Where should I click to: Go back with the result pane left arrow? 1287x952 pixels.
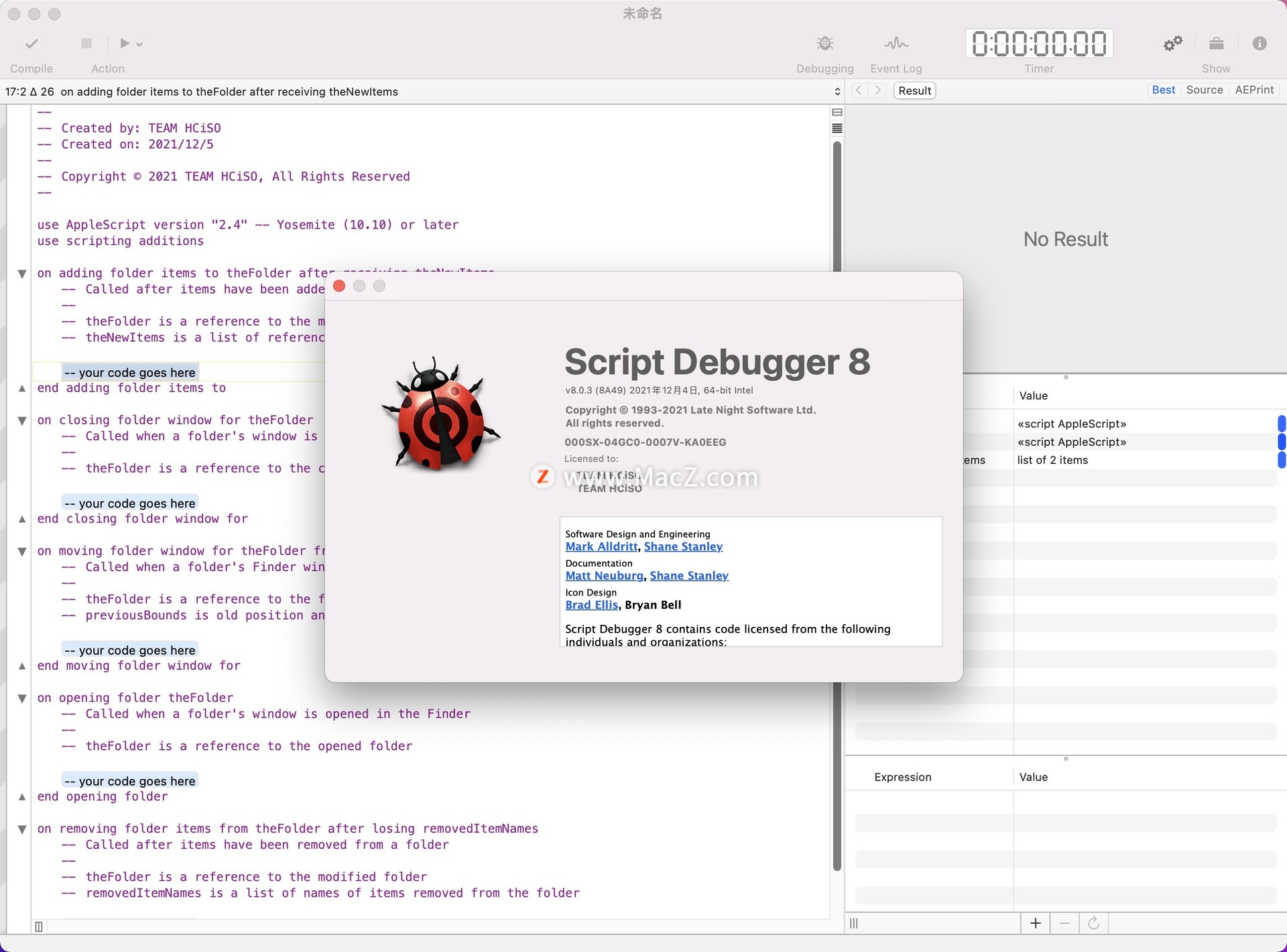(x=859, y=91)
